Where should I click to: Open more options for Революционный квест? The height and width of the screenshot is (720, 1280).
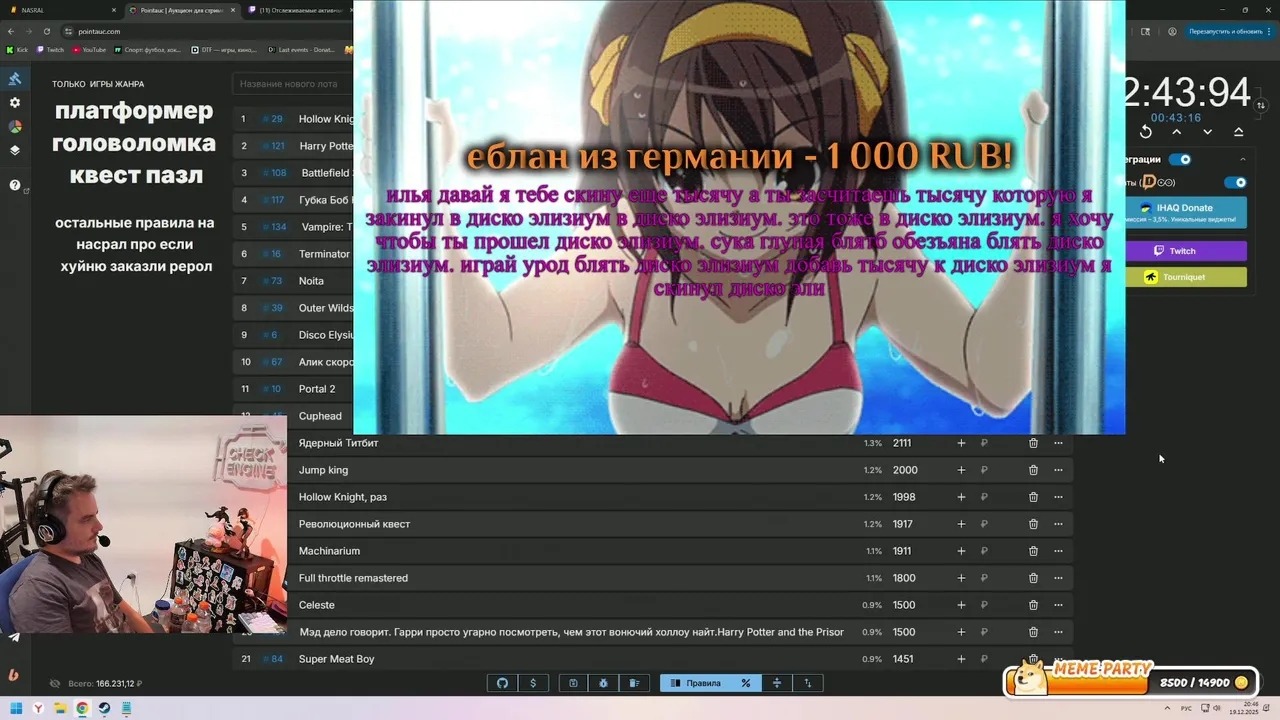click(1058, 524)
